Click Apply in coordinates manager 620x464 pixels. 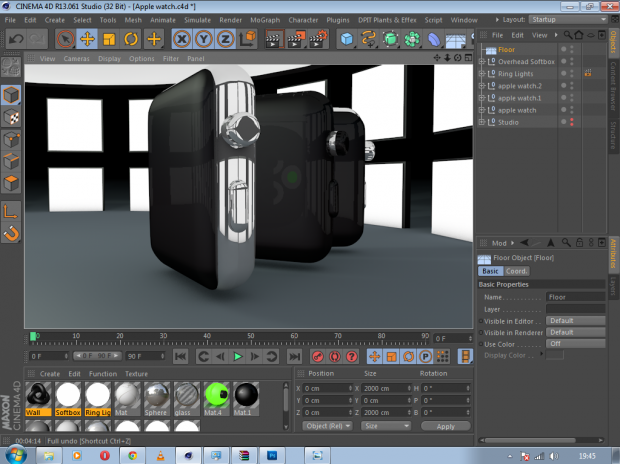tap(446, 426)
